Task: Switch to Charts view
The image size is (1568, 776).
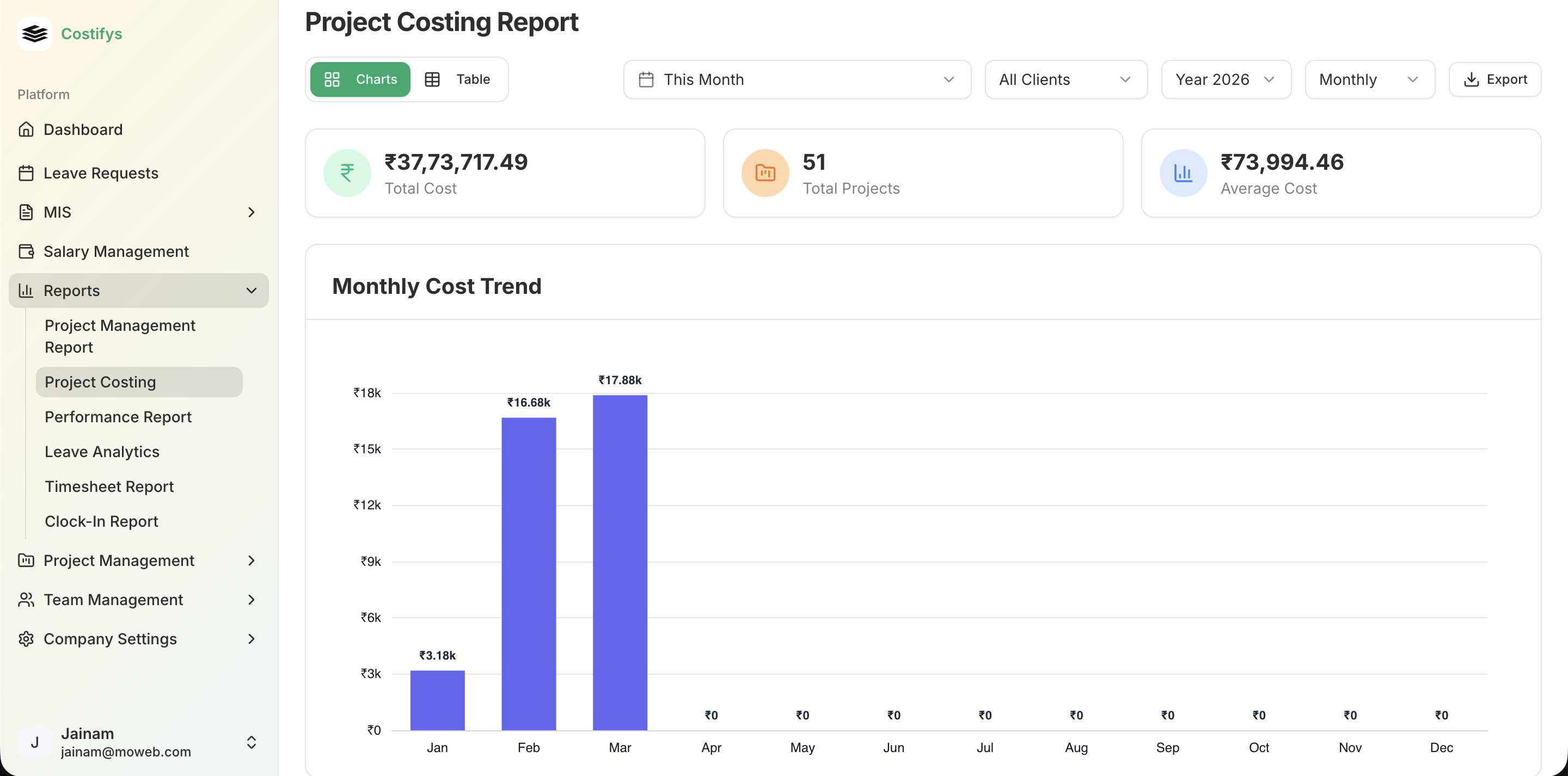Action: click(x=360, y=79)
